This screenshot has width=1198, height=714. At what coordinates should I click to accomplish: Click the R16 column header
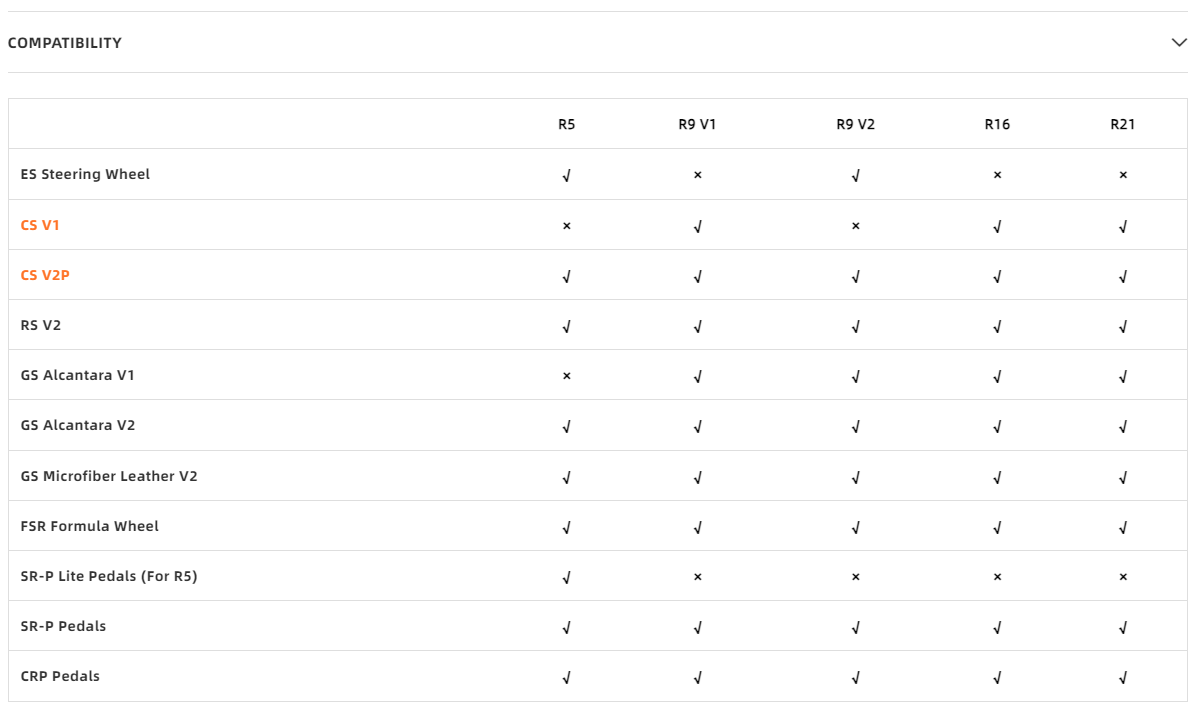pos(997,125)
